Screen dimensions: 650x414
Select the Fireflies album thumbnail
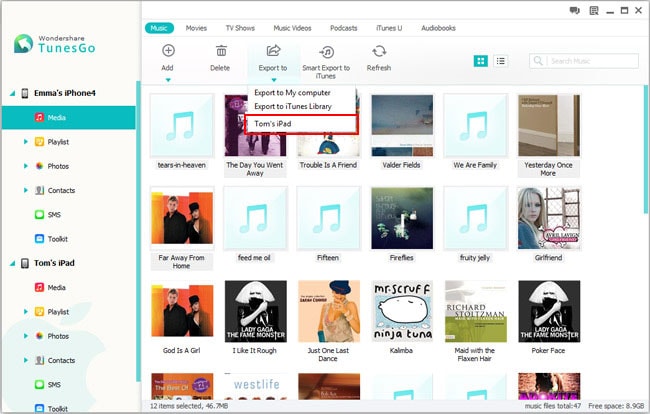click(402, 218)
